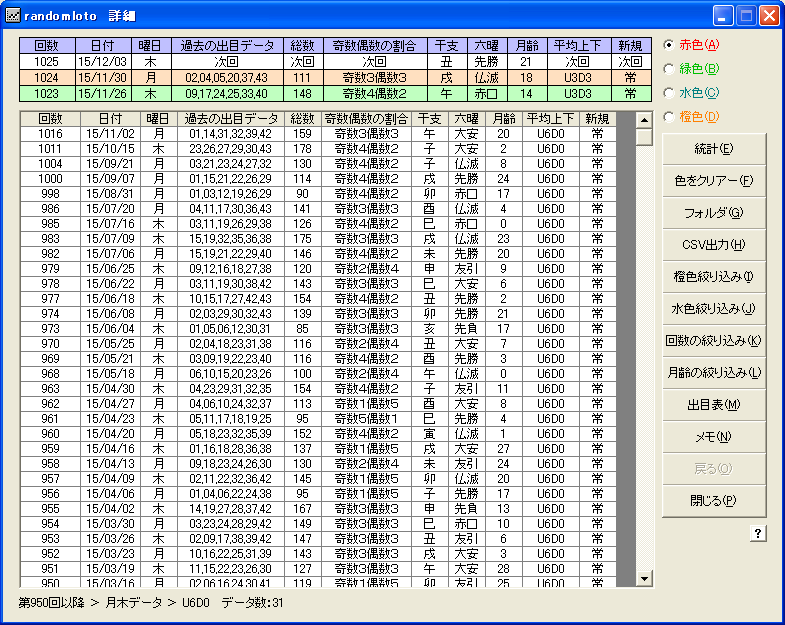Click date 15/07/20 in the list
The width and height of the screenshot is (785, 625).
[x=110, y=209]
